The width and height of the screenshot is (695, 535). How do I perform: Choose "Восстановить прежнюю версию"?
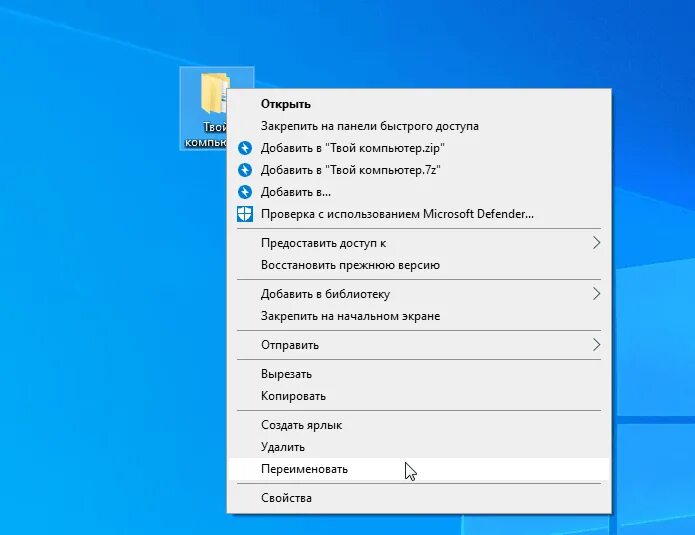click(419, 265)
